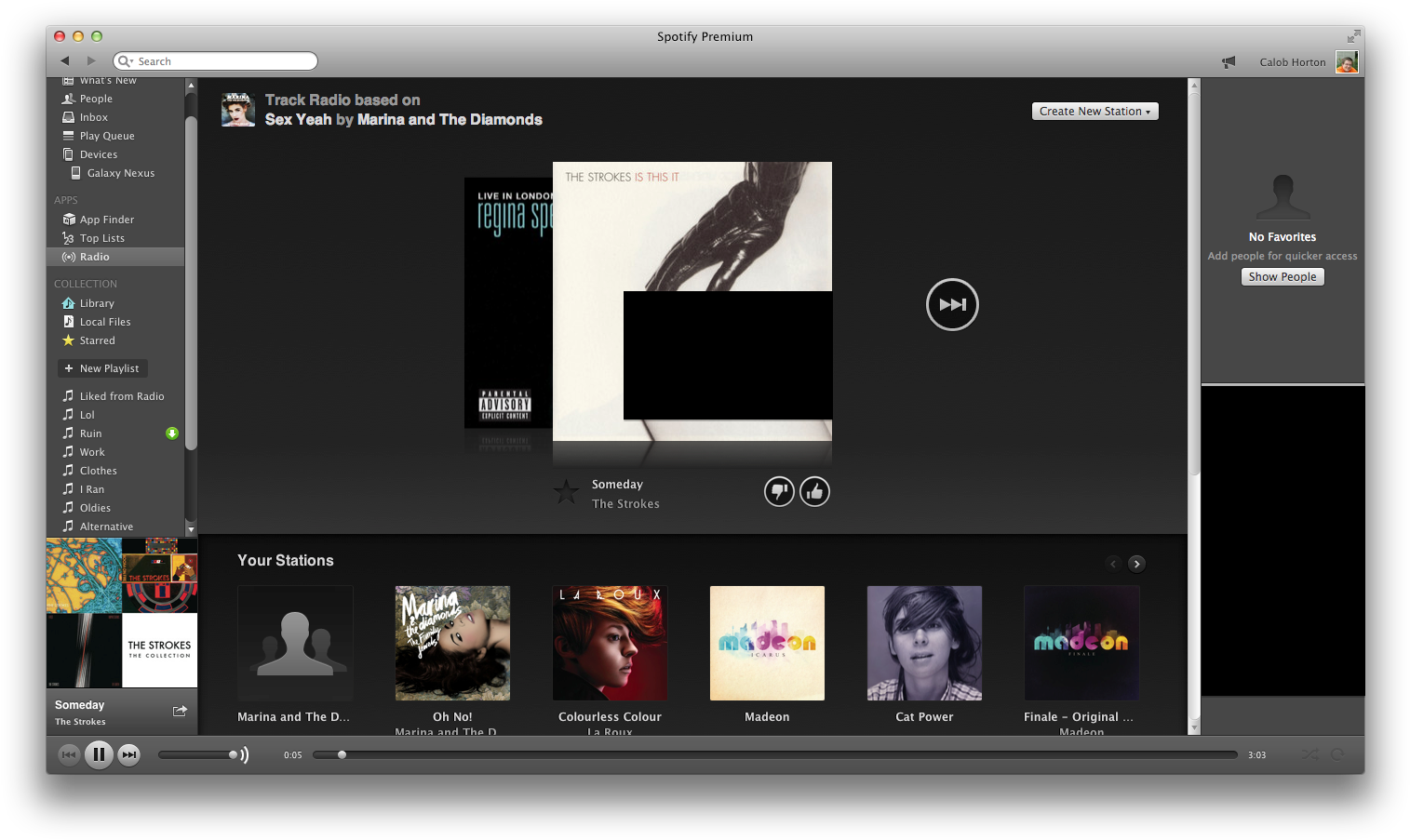The width and height of the screenshot is (1410, 840).
Task: Toggle shuffle mode
Action: [1309, 754]
